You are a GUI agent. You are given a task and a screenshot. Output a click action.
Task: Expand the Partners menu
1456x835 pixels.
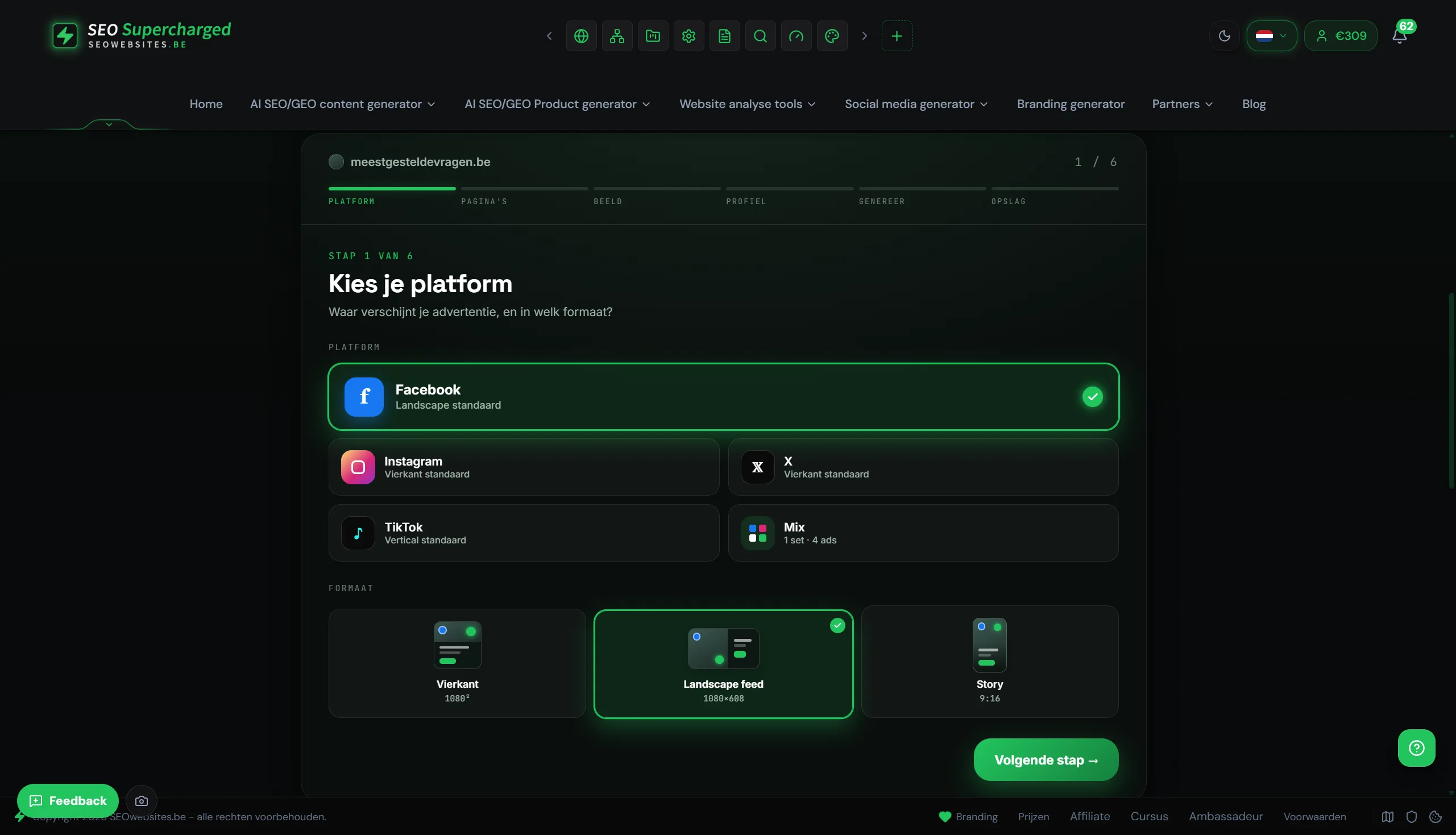pyautogui.click(x=1183, y=104)
